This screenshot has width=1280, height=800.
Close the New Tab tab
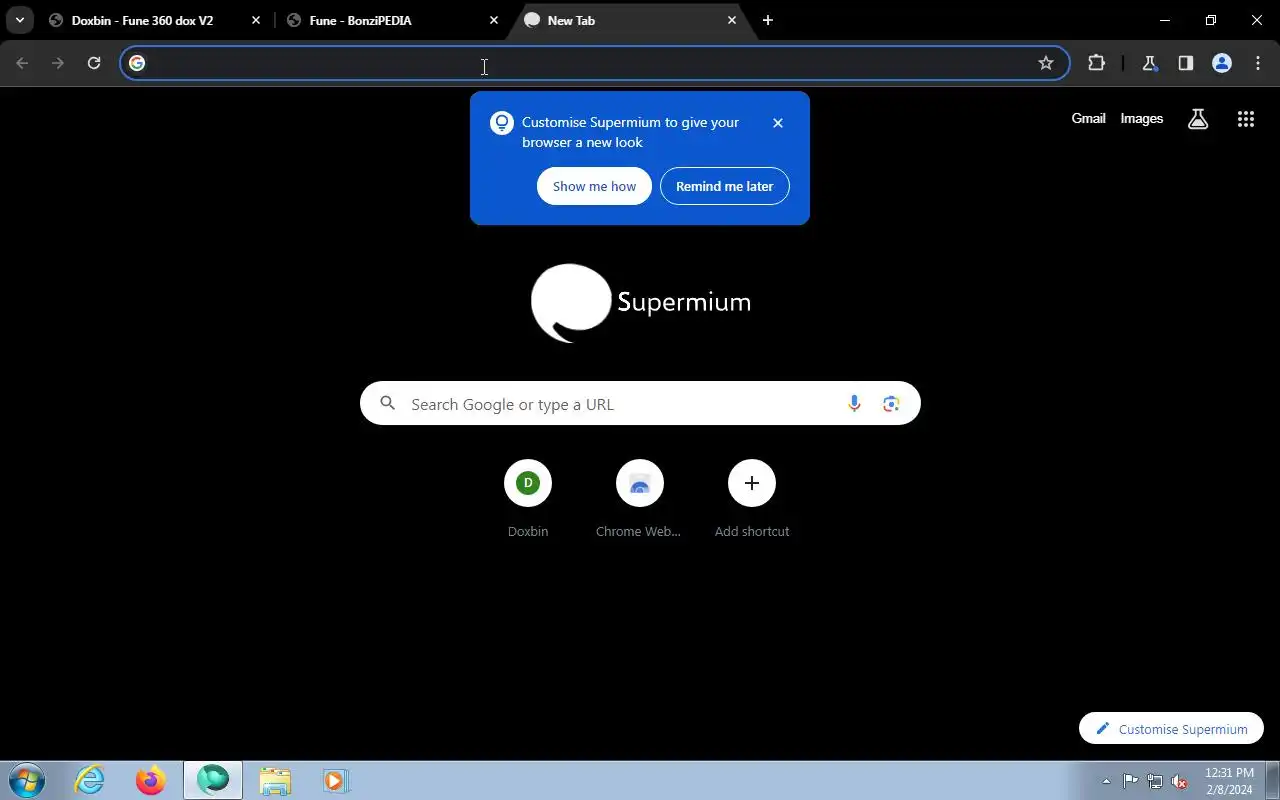[x=732, y=20]
